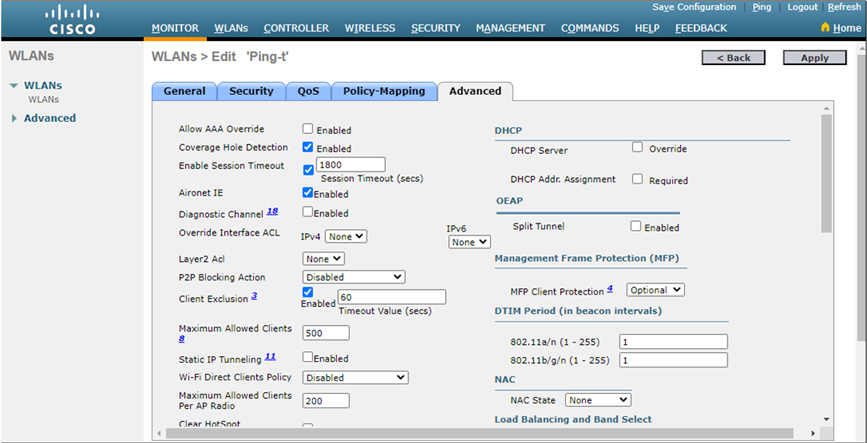
Task: Click the Apply button
Action: tap(815, 58)
